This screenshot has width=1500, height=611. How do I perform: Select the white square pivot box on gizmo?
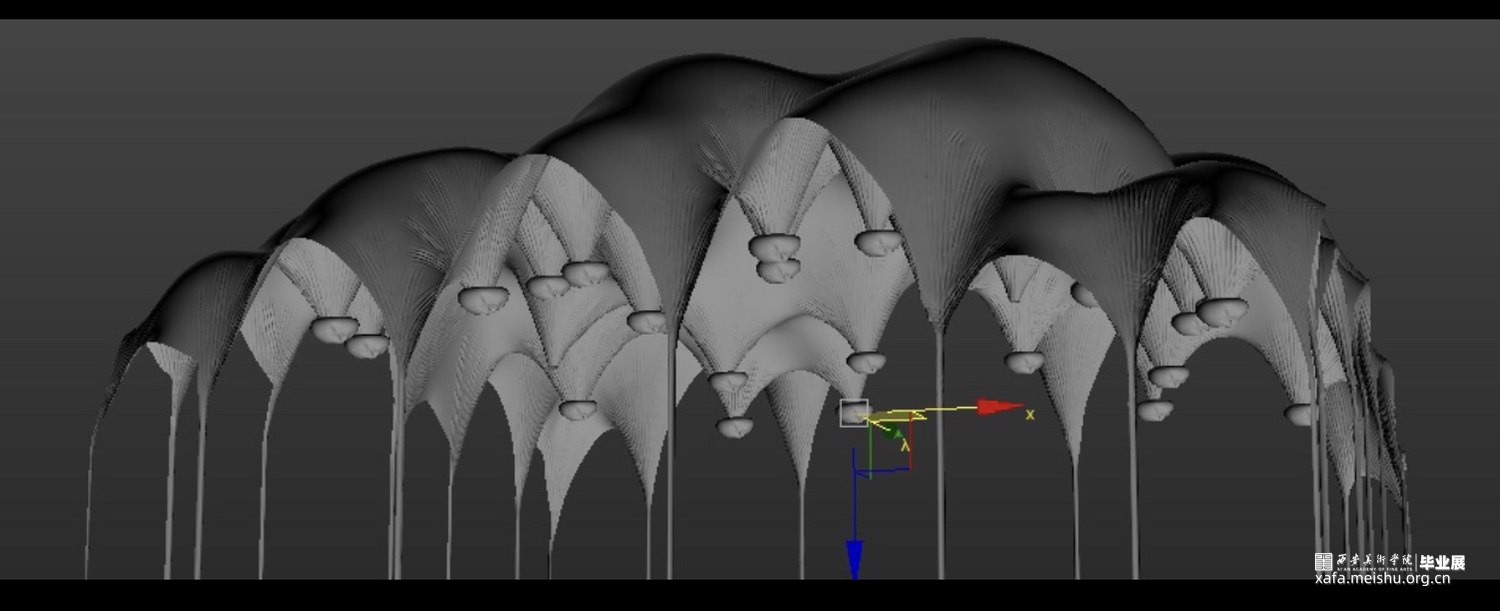click(x=853, y=413)
